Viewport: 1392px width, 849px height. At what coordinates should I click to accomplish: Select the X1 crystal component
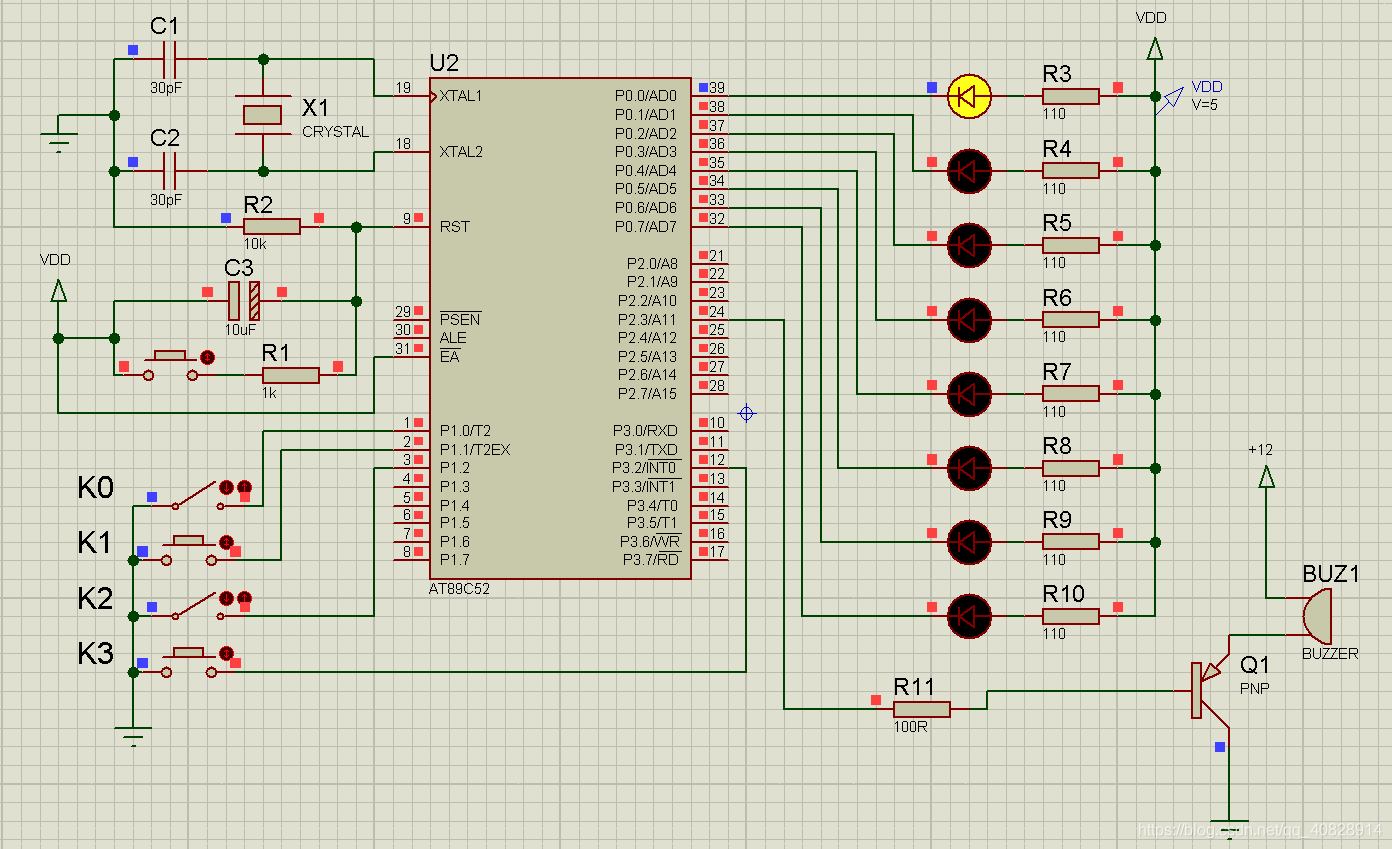[263, 115]
